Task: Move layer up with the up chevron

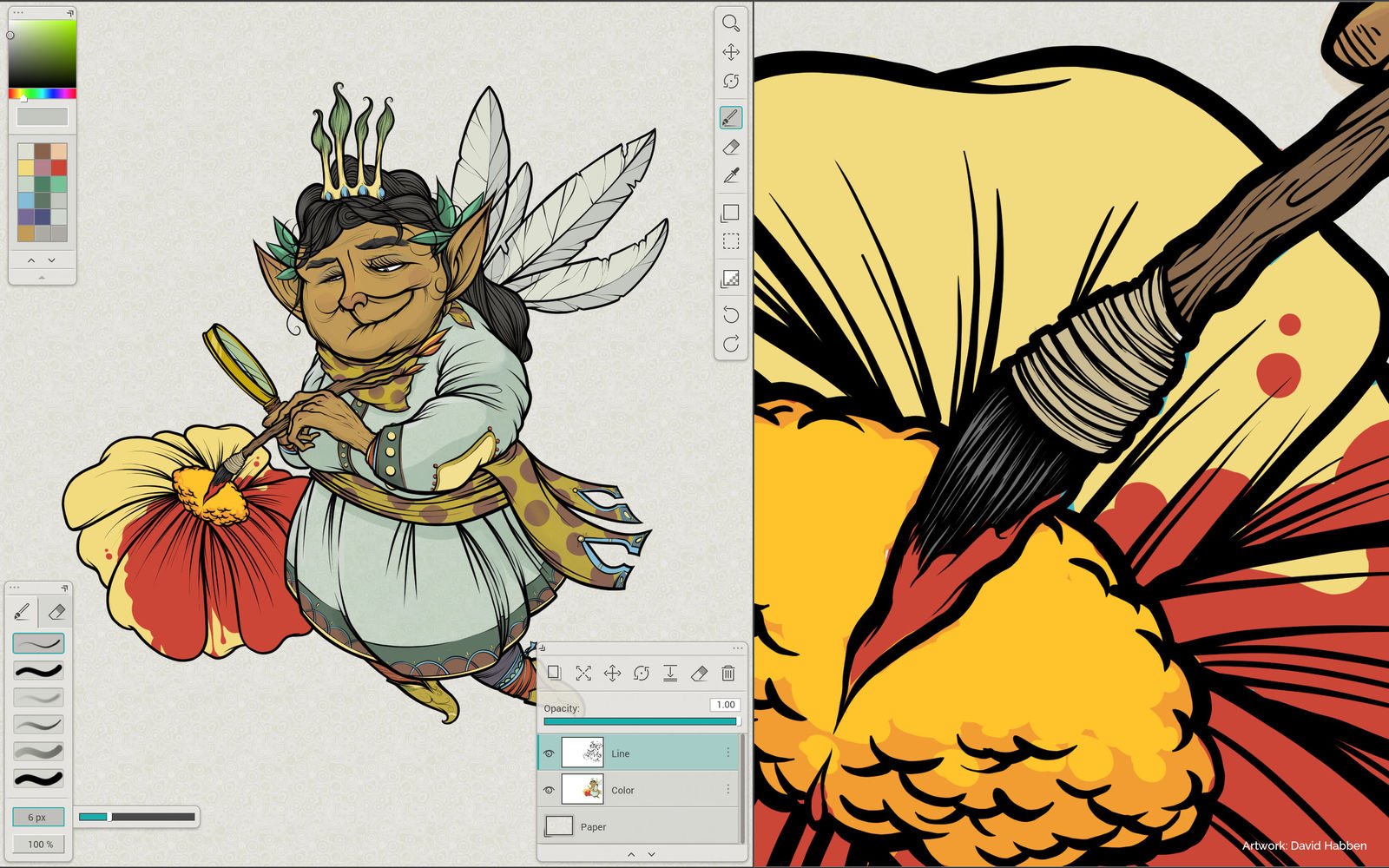Action: (x=631, y=854)
